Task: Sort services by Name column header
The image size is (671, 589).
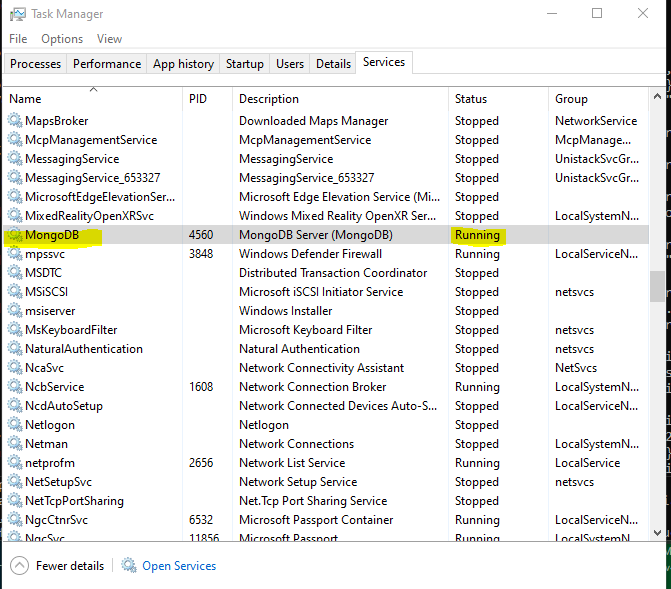Action: point(26,99)
